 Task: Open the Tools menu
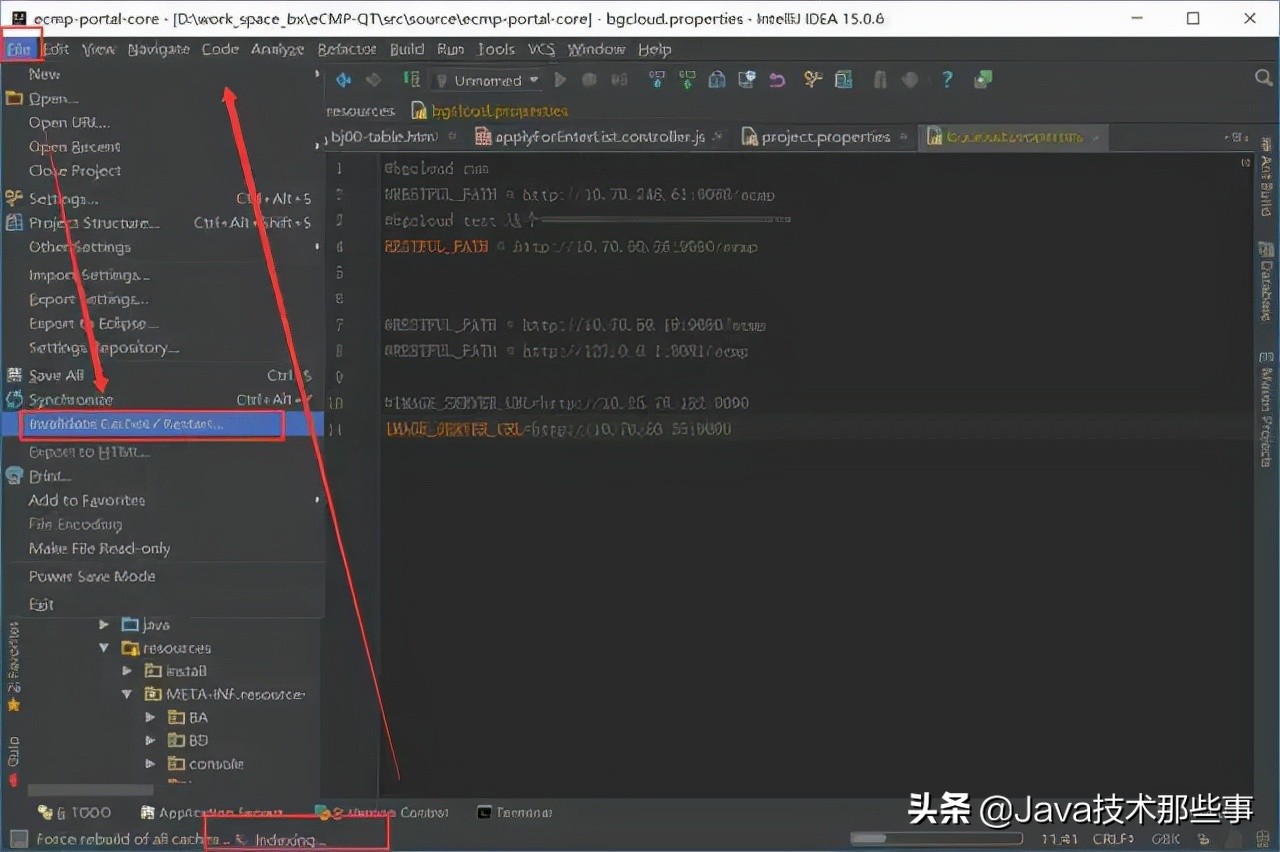tap(496, 49)
